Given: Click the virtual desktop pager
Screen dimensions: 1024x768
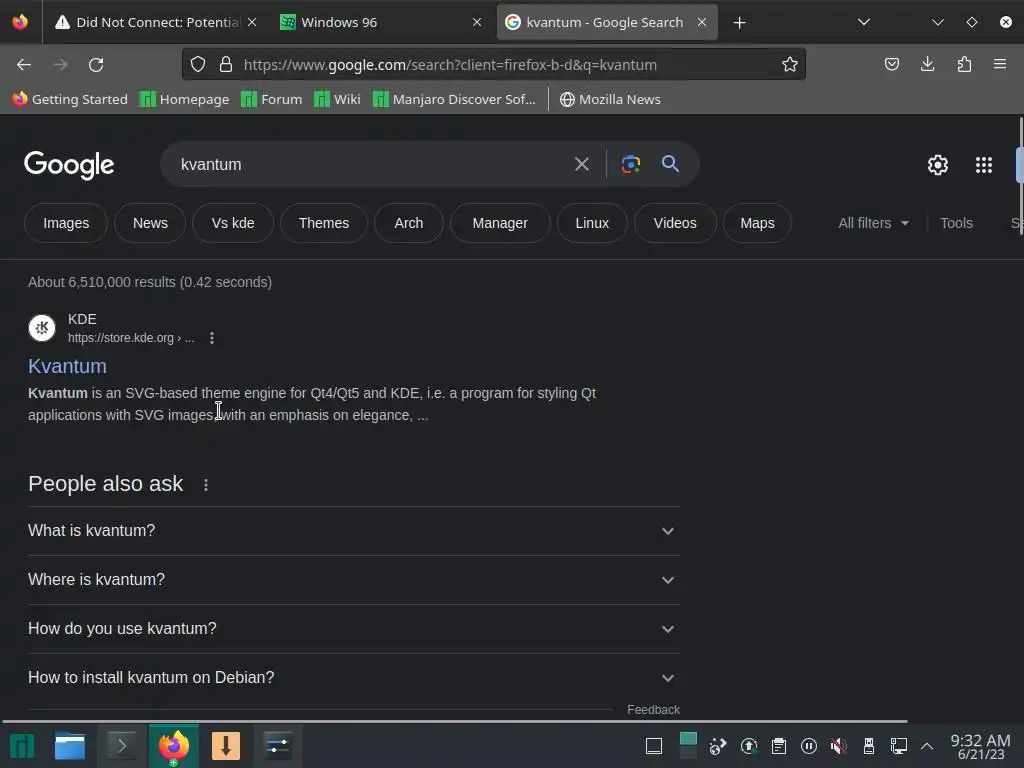Looking at the screenshot, I should 688,745.
